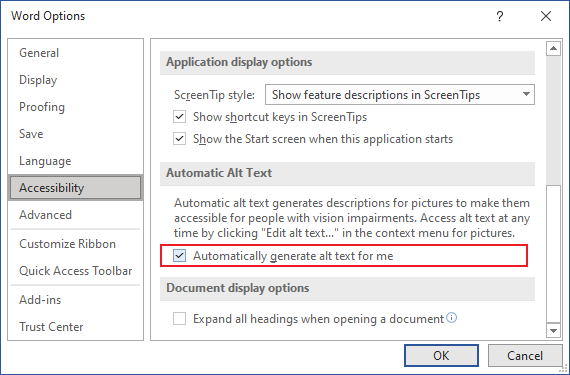Go to Proofing options
Screen dimensions: 570x375
42,107
